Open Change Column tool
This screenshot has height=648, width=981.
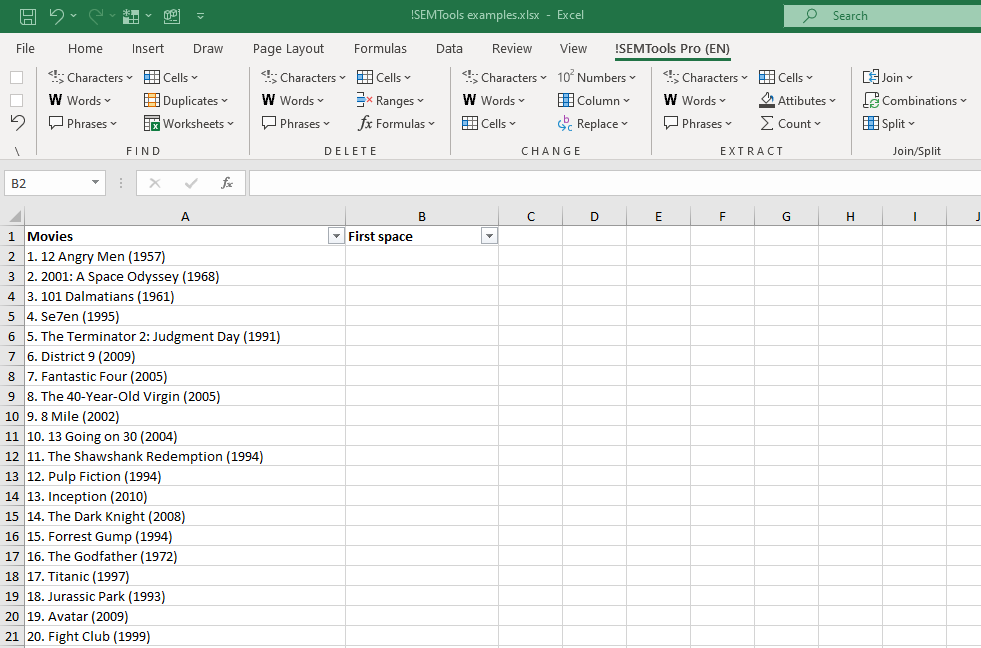594,101
